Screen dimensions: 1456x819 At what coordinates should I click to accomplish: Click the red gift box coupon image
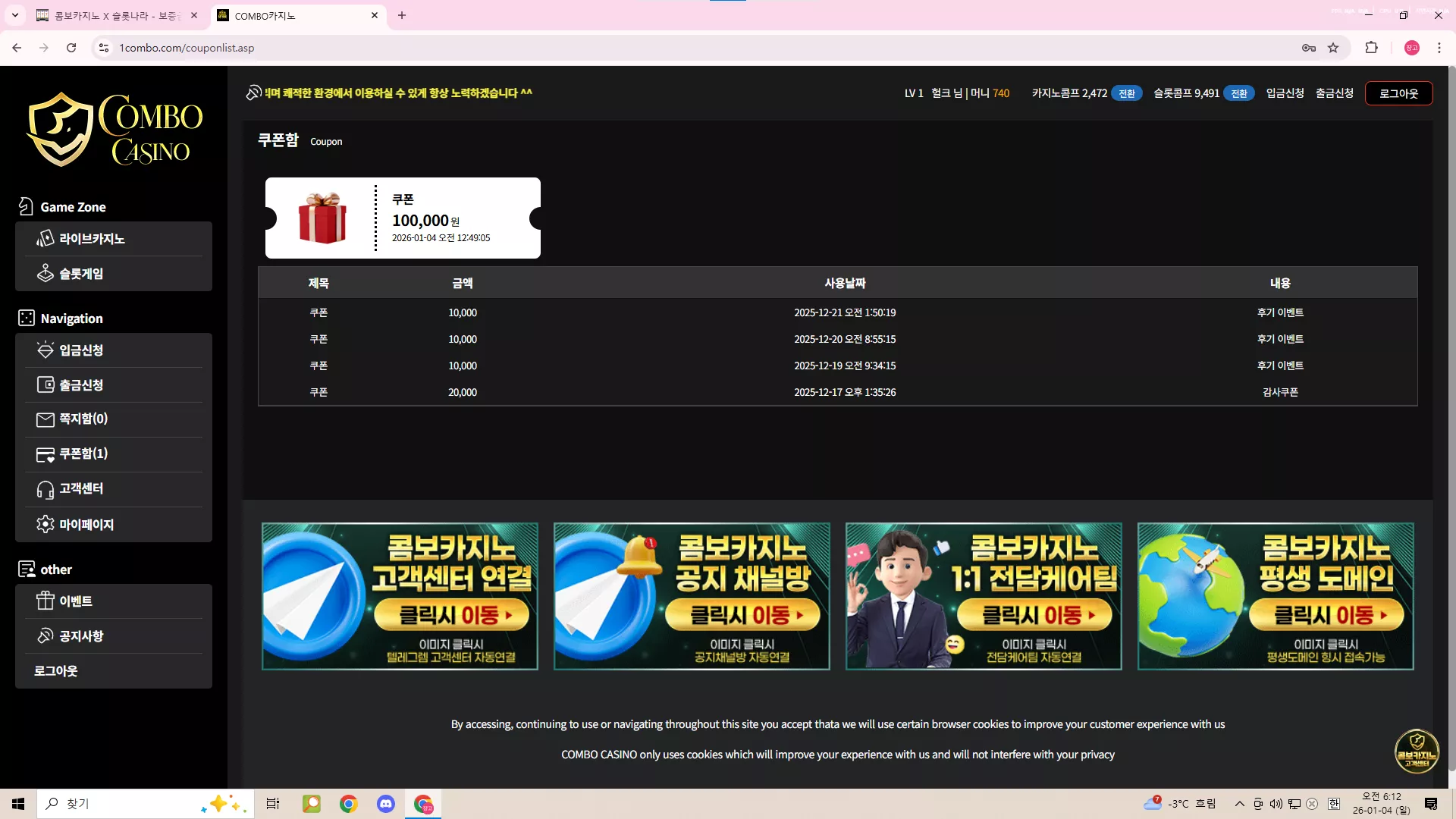coord(322,218)
